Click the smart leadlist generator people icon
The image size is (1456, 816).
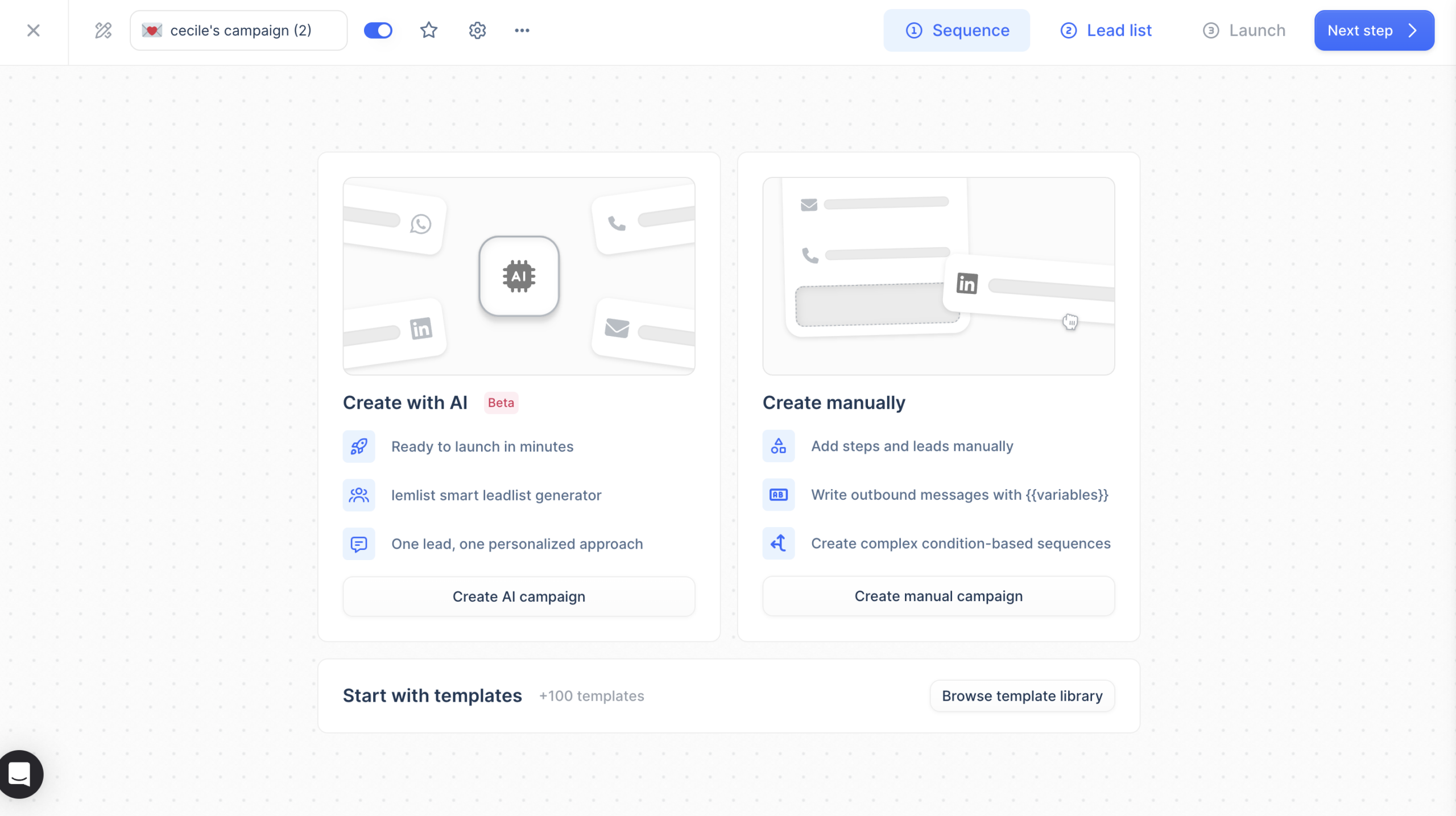tap(358, 495)
